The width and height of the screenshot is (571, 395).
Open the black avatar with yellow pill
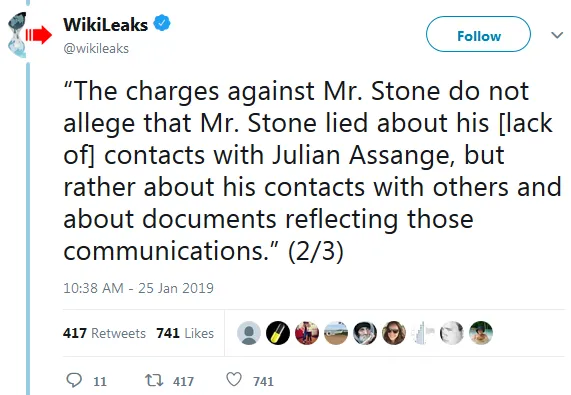point(278,333)
